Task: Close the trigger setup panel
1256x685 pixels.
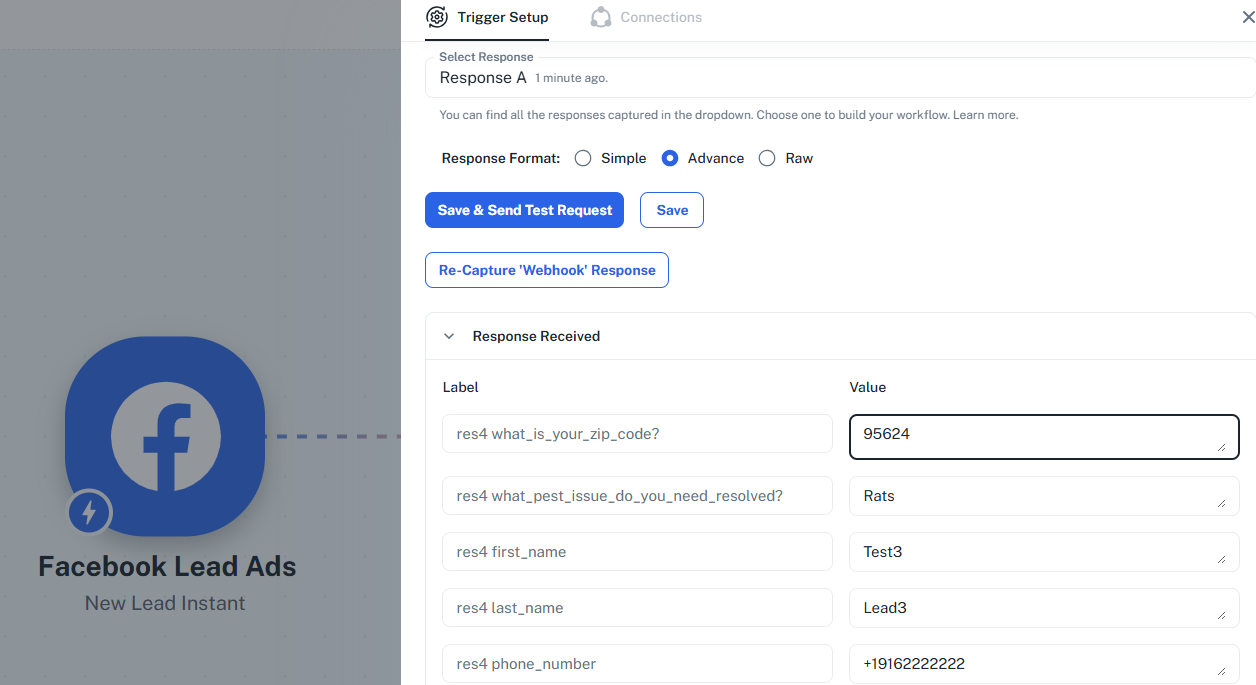Action: (1245, 17)
